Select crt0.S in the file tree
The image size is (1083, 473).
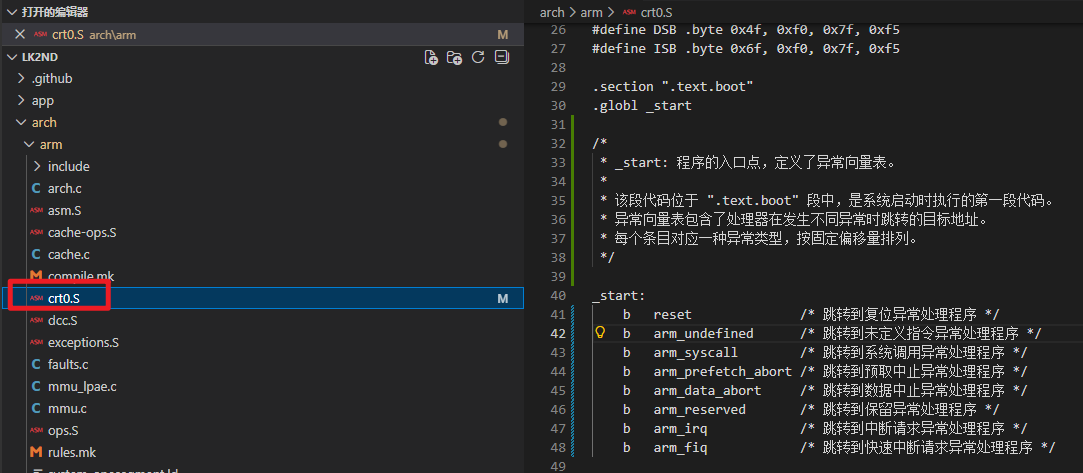tap(262, 298)
